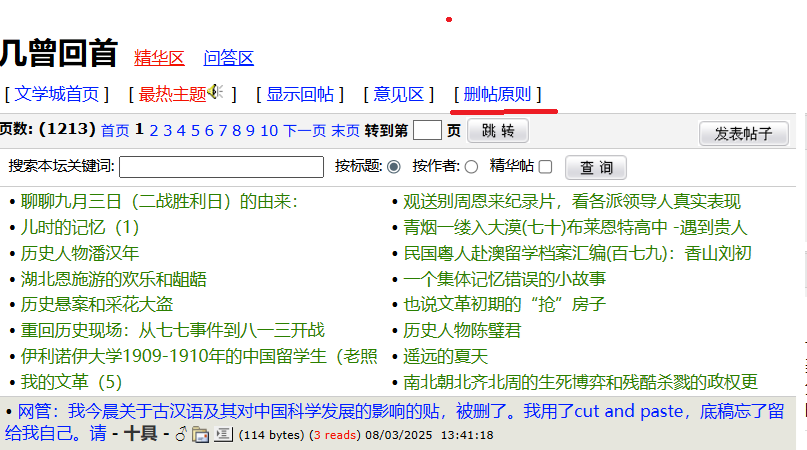Image resolution: width=807 pixels, height=450 pixels.
Task: Enable the 精华帖 checkbox
Action: tap(545, 167)
